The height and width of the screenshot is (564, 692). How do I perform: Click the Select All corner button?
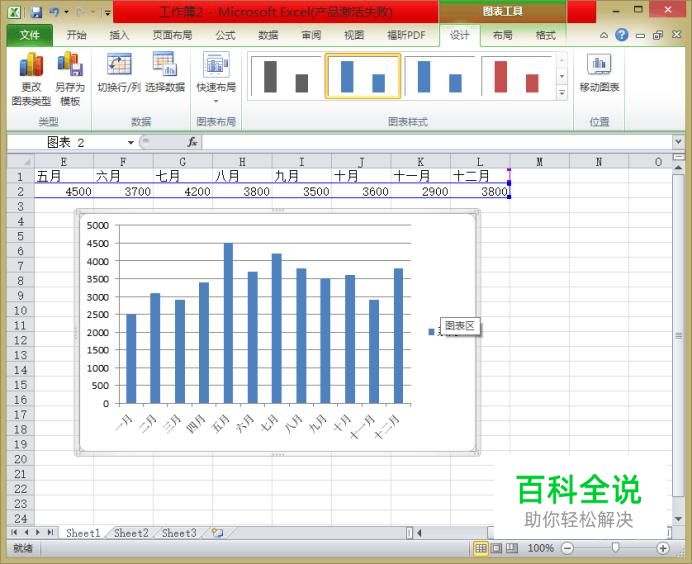click(21, 162)
